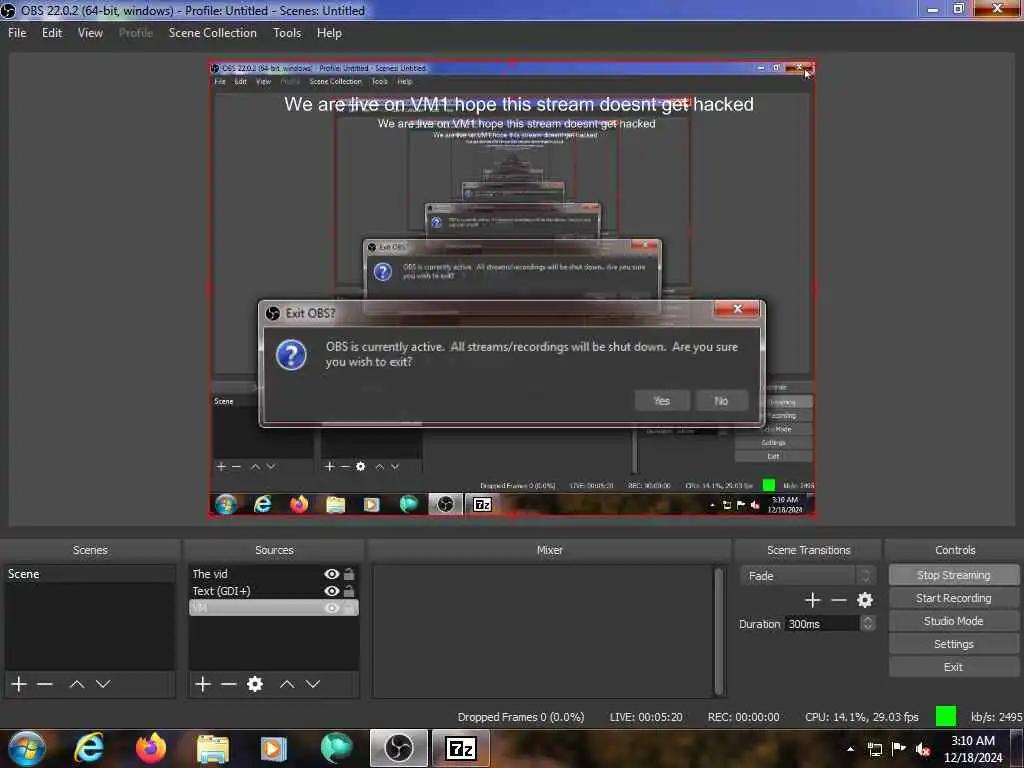Click the greyed-out Profile menu

pos(136,33)
